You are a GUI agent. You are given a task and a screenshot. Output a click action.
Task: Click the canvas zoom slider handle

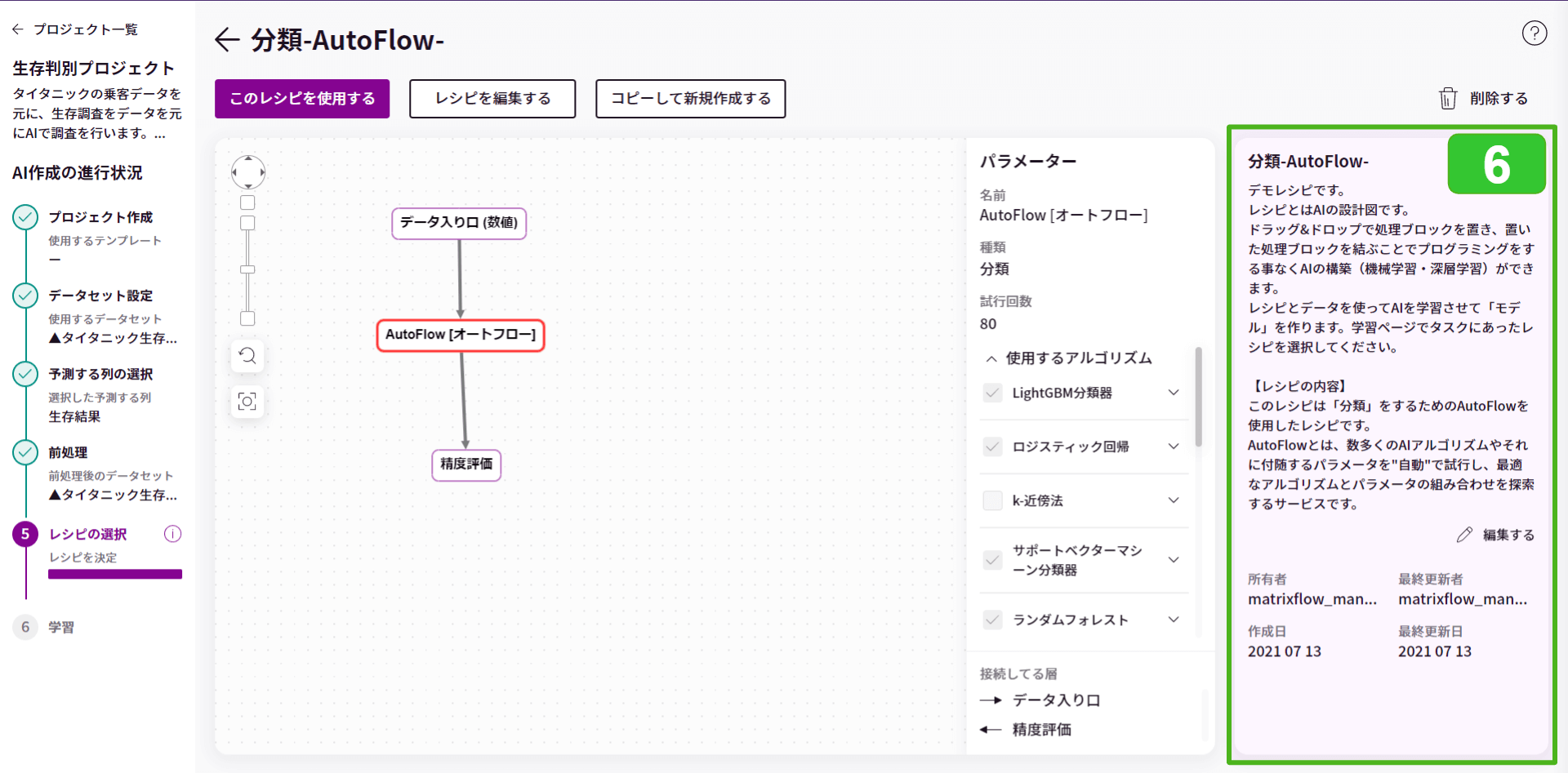tap(247, 269)
